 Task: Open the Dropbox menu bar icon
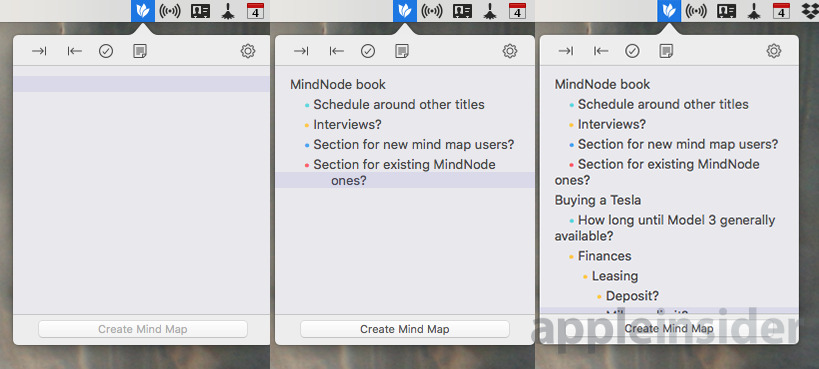[810, 11]
